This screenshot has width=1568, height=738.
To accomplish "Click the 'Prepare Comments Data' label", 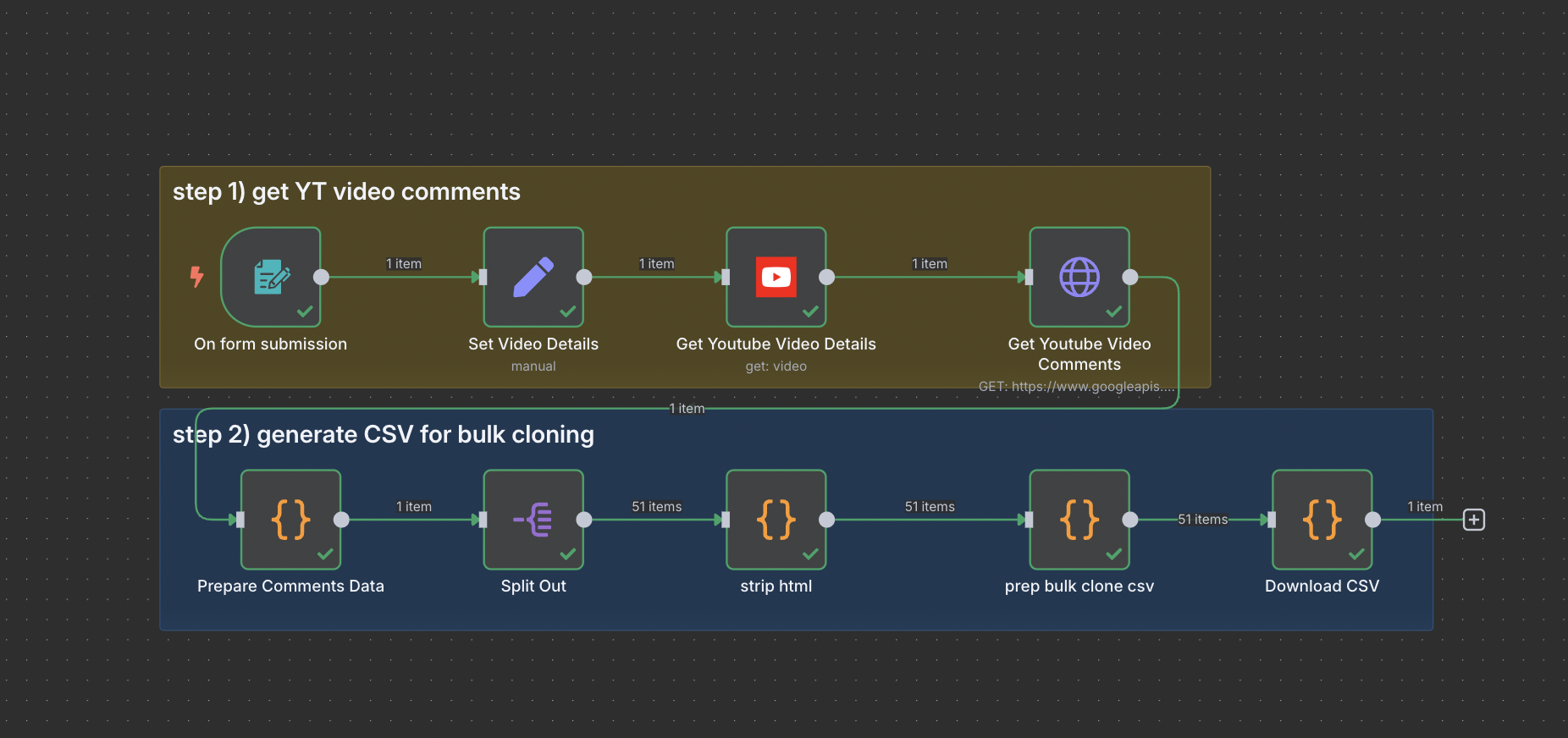I will pyautogui.click(x=291, y=587).
